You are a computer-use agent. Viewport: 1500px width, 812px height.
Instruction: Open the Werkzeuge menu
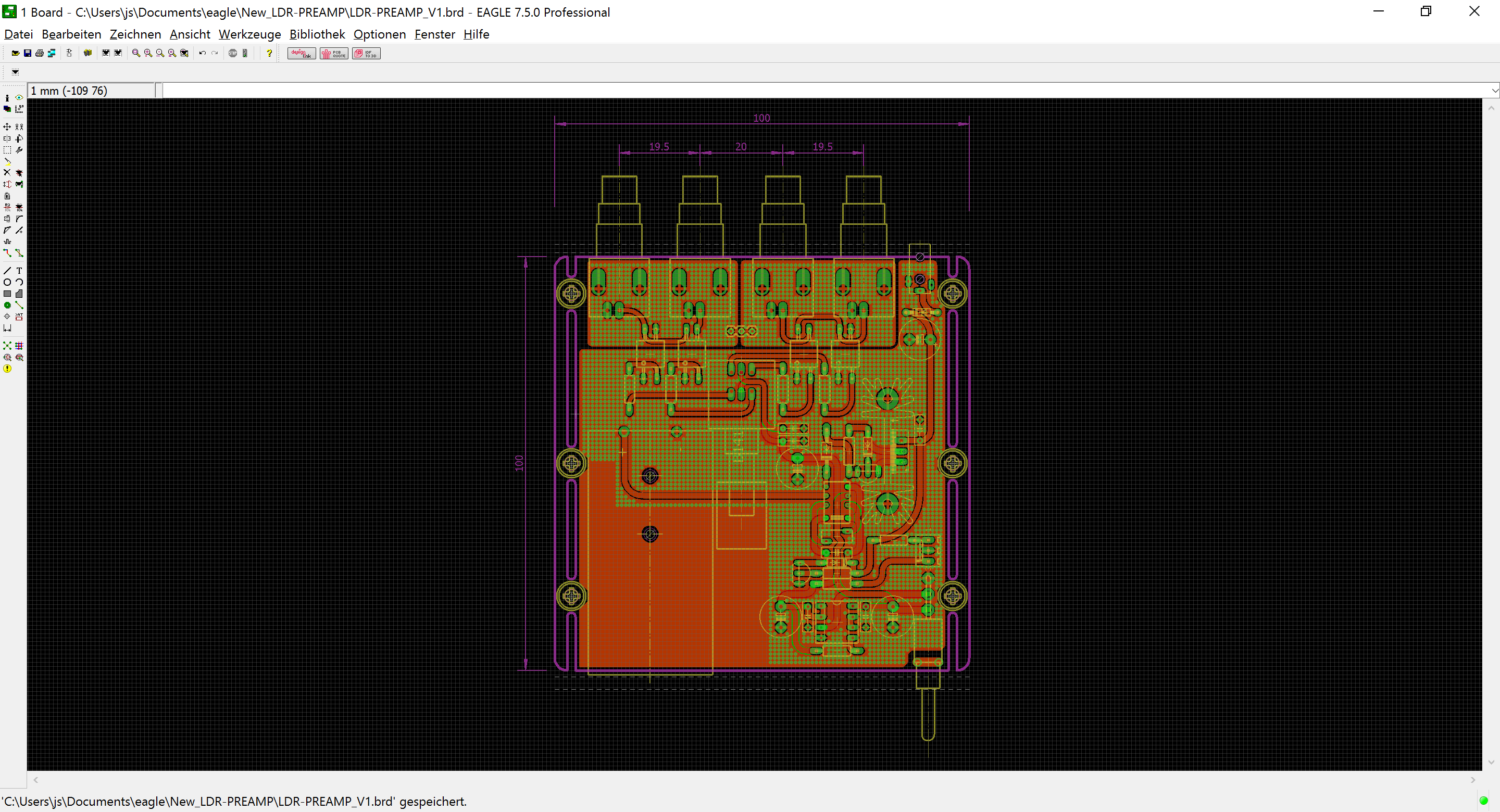coord(250,34)
